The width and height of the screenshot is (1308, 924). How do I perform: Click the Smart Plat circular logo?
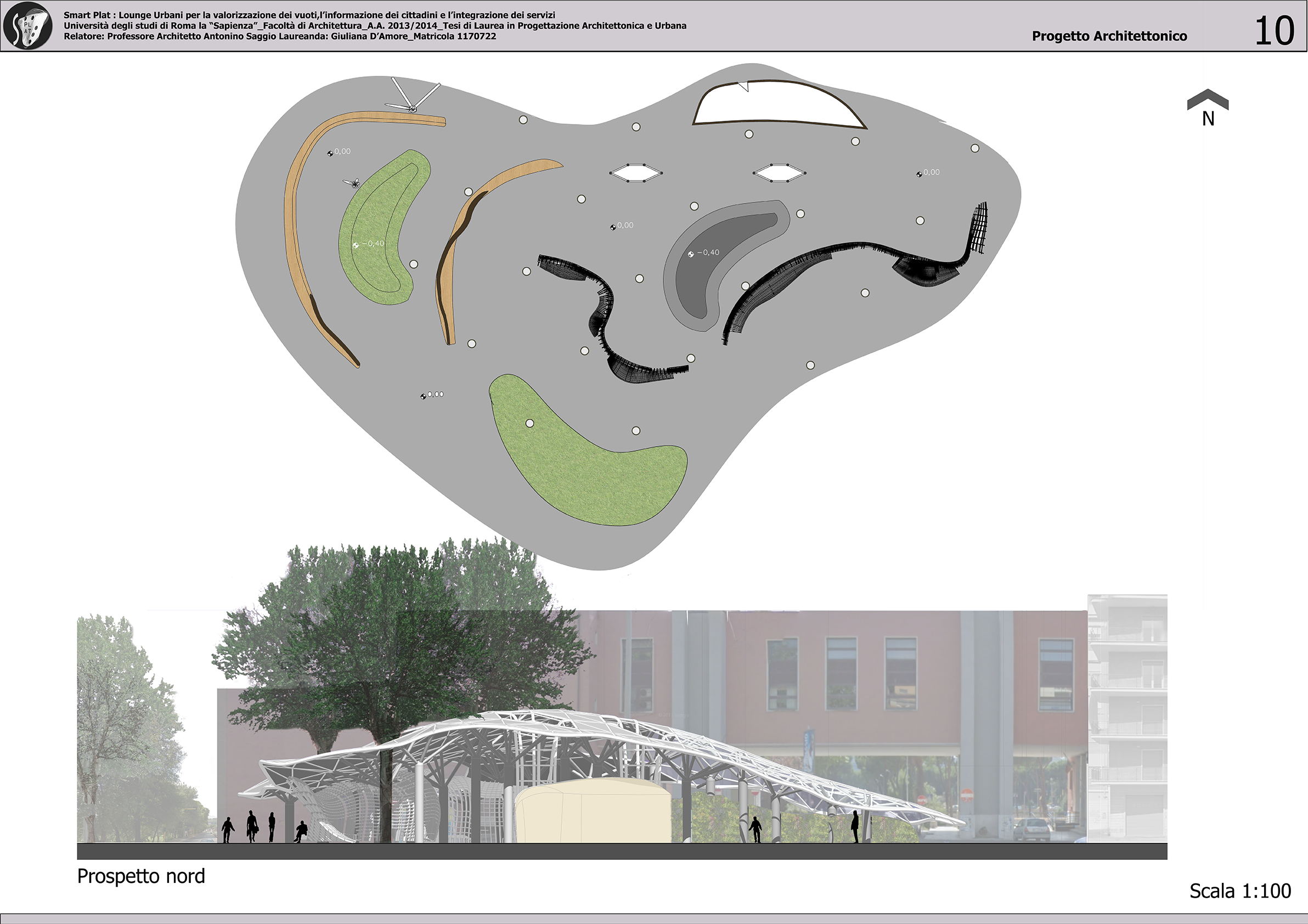tap(27, 26)
